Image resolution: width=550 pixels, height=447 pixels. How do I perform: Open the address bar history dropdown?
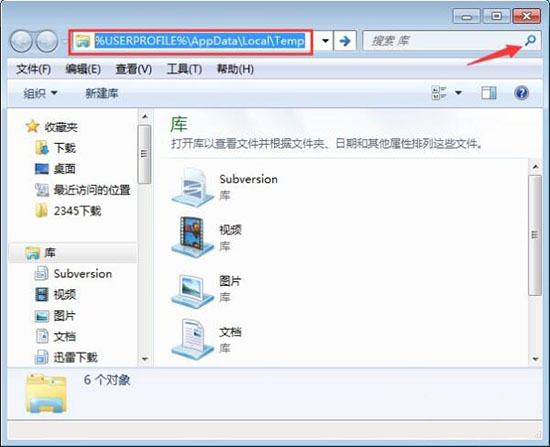click(325, 41)
